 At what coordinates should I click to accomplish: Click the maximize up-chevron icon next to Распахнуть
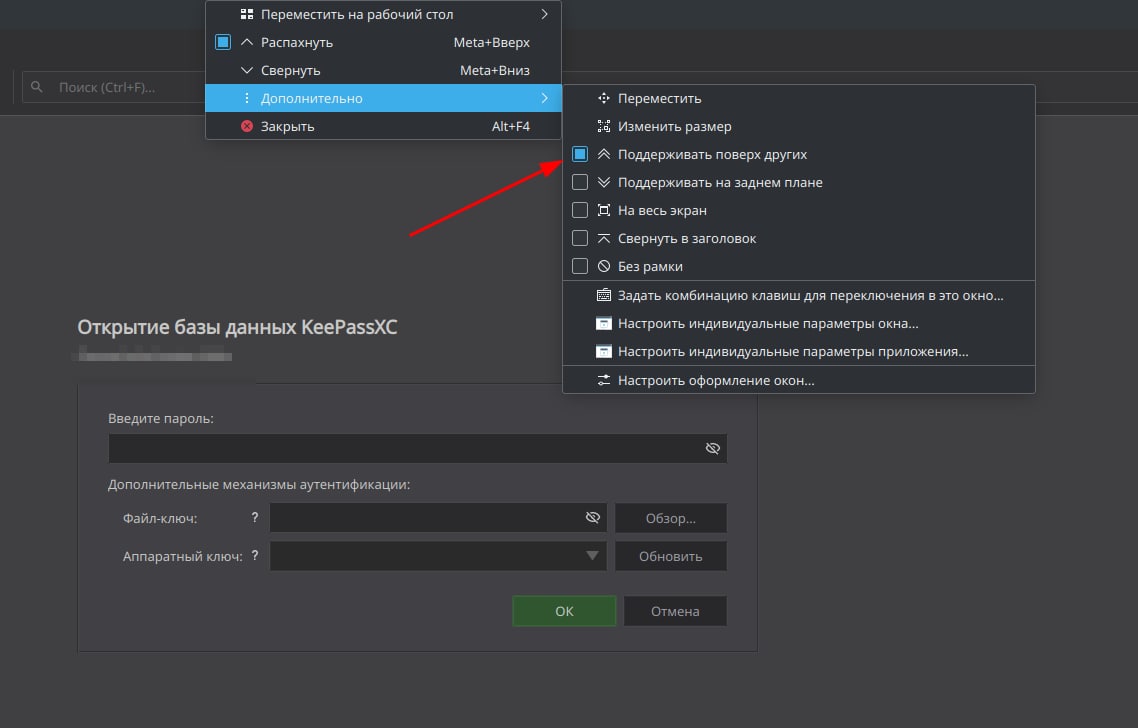(247, 42)
